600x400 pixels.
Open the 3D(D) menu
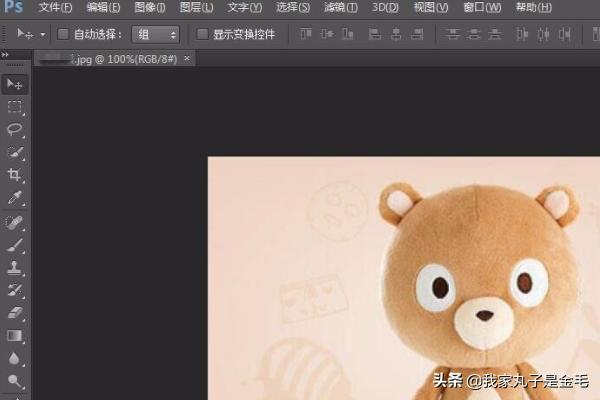tap(385, 7)
